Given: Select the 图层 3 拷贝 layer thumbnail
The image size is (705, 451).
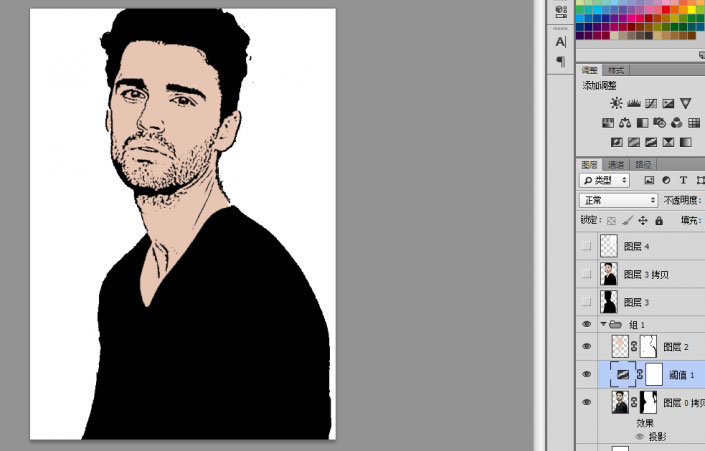Looking at the screenshot, I should tap(609, 274).
